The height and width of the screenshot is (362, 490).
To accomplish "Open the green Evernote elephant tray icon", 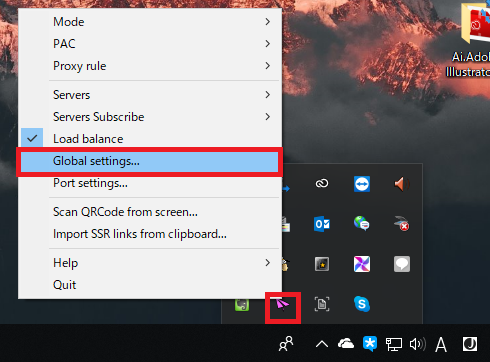I will [x=242, y=305].
